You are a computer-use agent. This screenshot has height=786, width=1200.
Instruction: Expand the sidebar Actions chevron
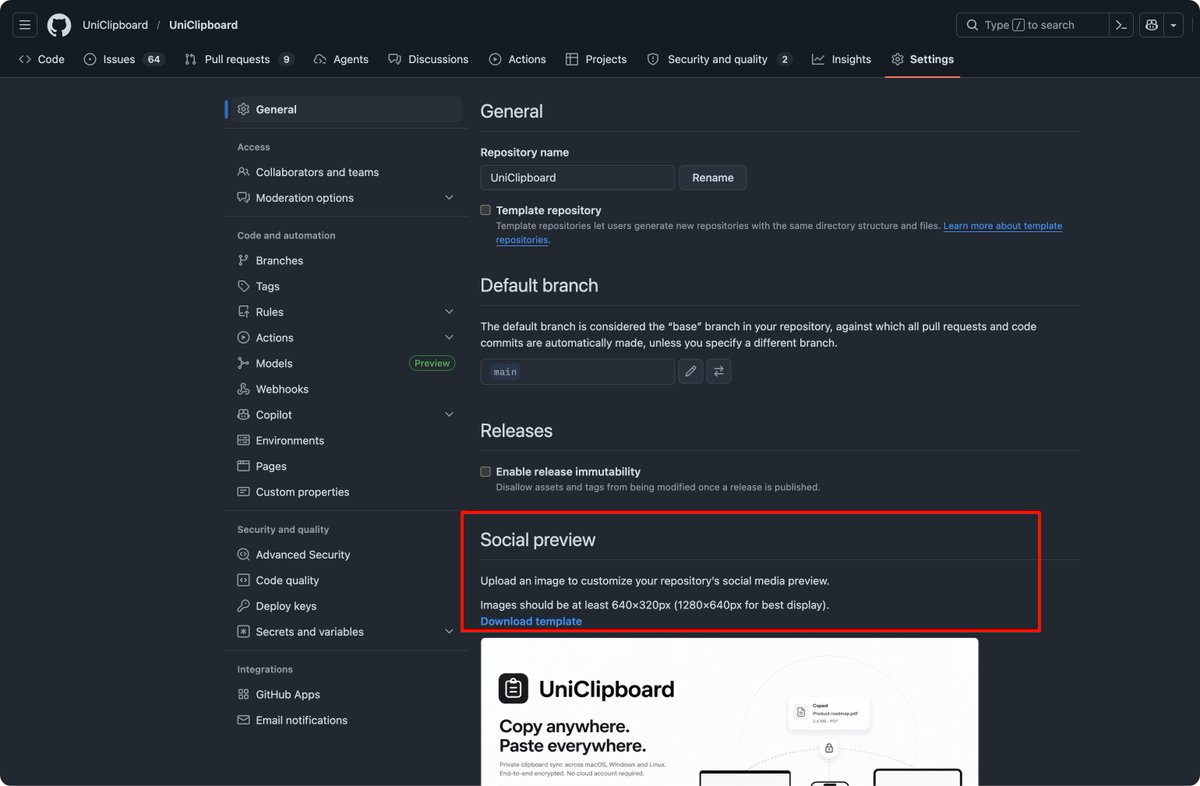[449, 338]
